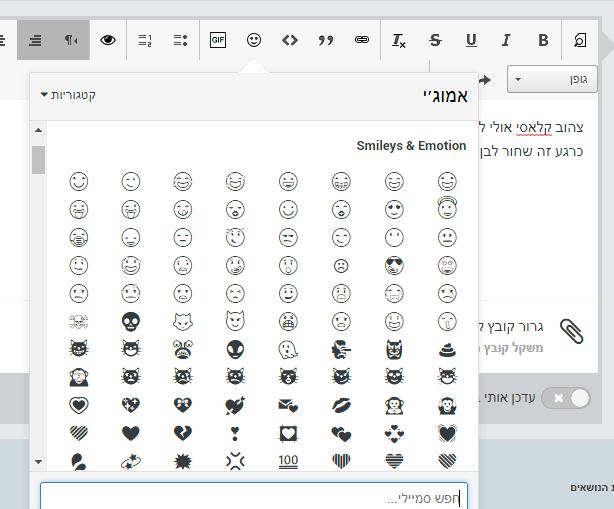Click the paperclip attach file icon
Viewport: 614px width, 509px height.
pyautogui.click(x=571, y=331)
